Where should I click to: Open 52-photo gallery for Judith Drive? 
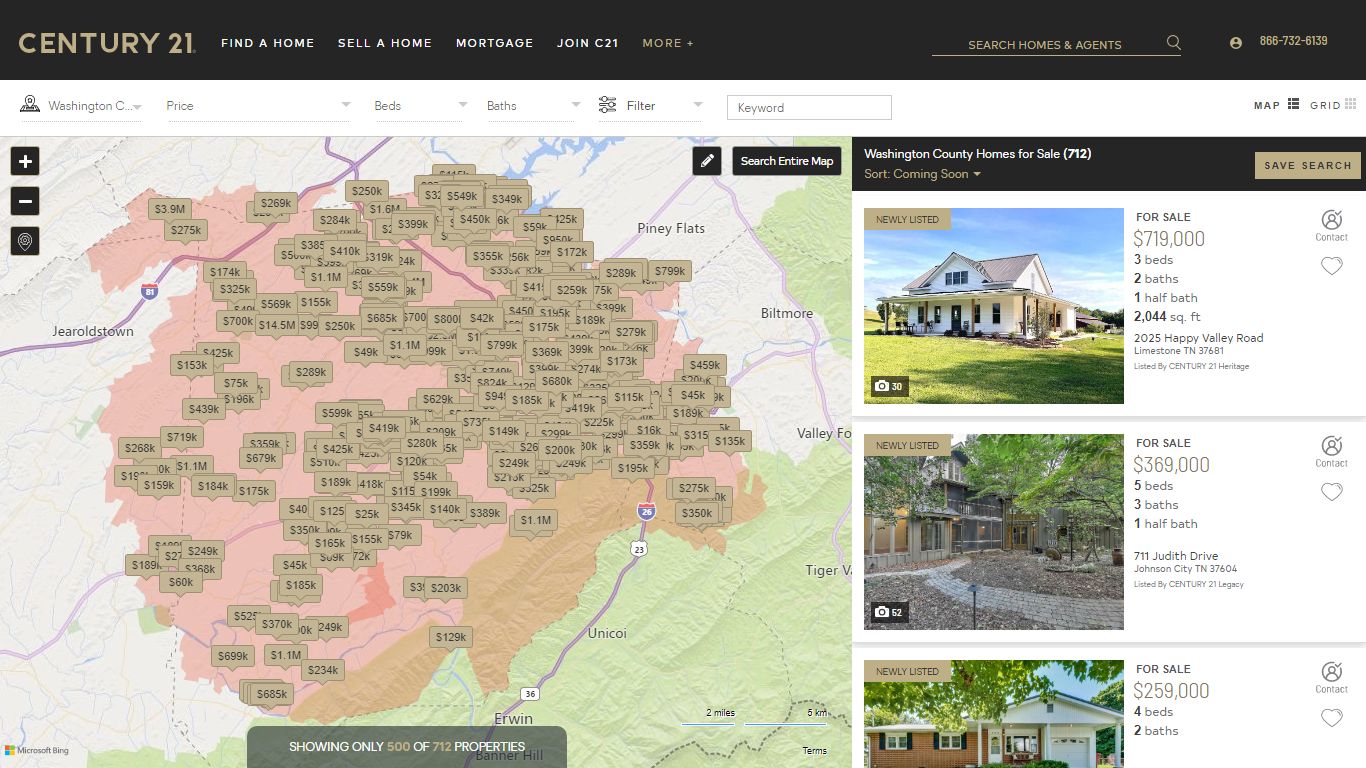click(888, 612)
